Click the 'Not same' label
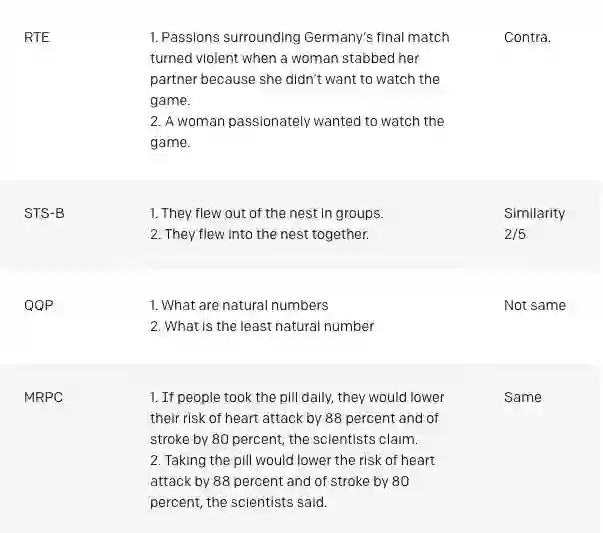This screenshot has width=603, height=533. tap(534, 305)
